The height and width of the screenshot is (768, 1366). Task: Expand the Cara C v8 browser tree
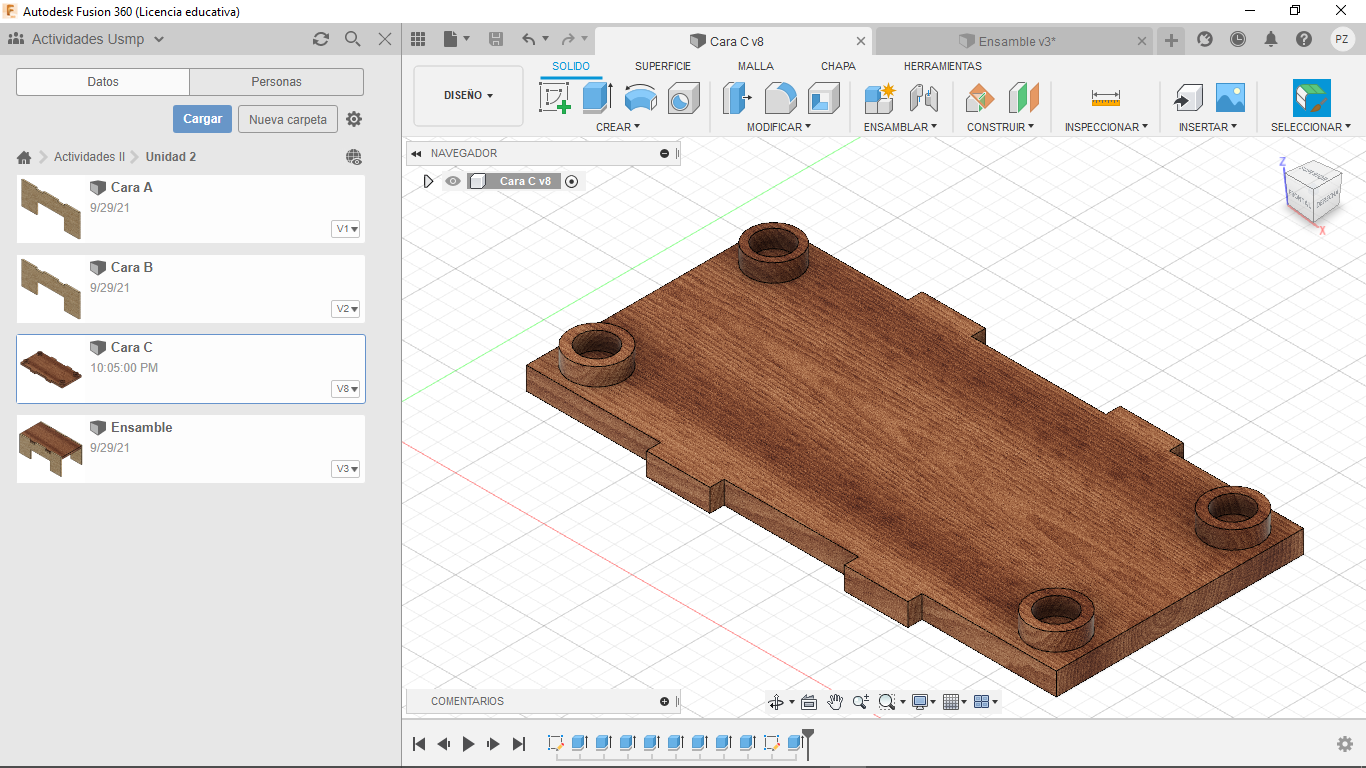(428, 181)
